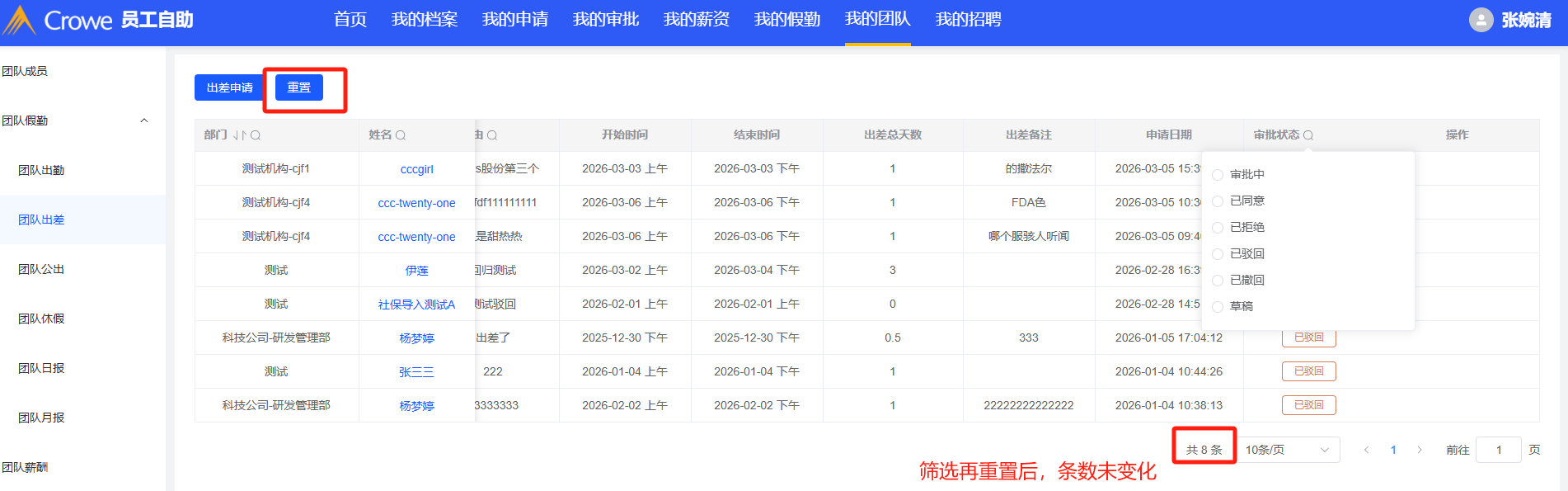Focus the 前往 page number input
This screenshot has height=491, width=1568.
click(1498, 450)
